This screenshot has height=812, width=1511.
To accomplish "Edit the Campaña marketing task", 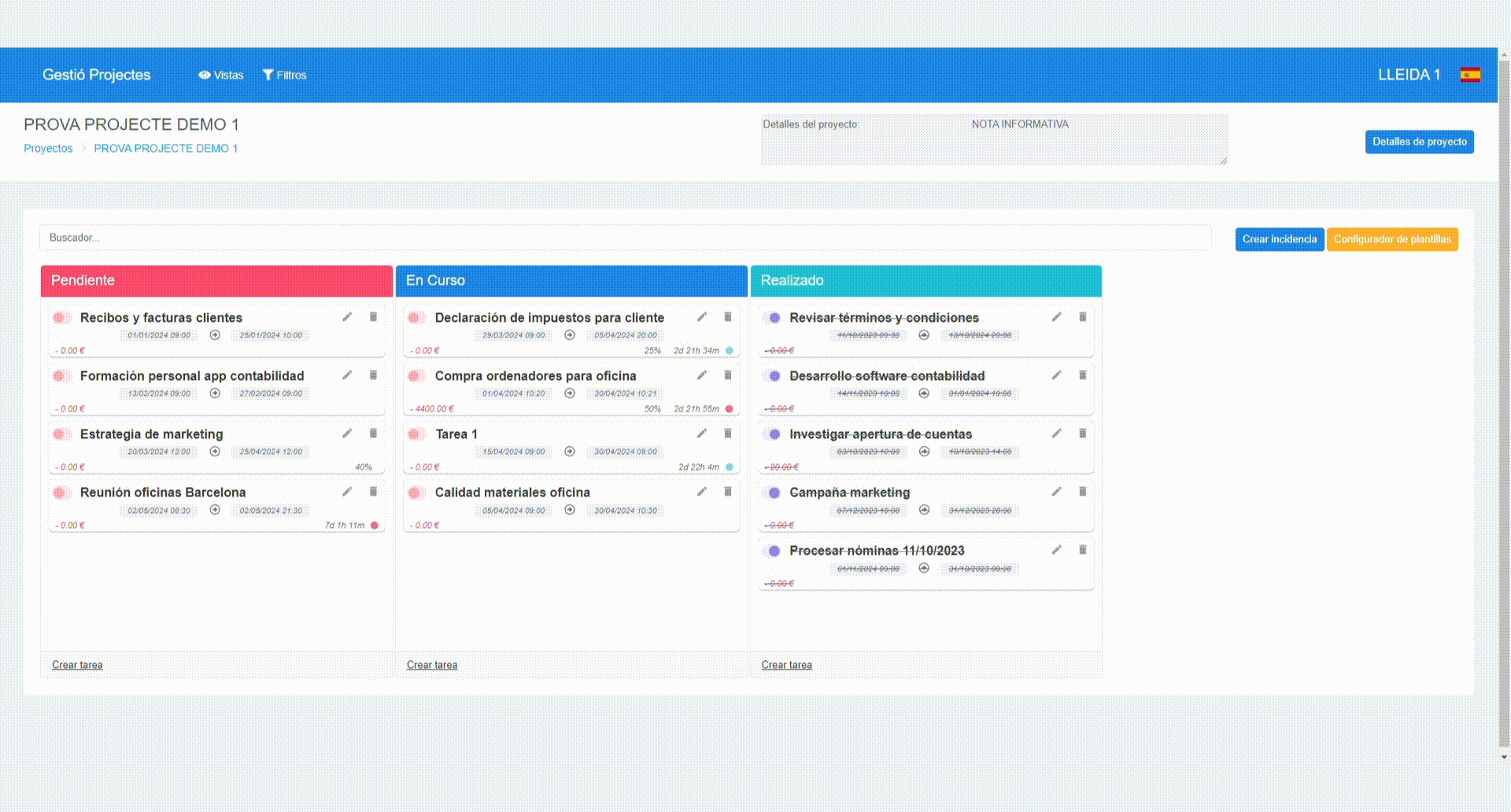I will click(1056, 492).
